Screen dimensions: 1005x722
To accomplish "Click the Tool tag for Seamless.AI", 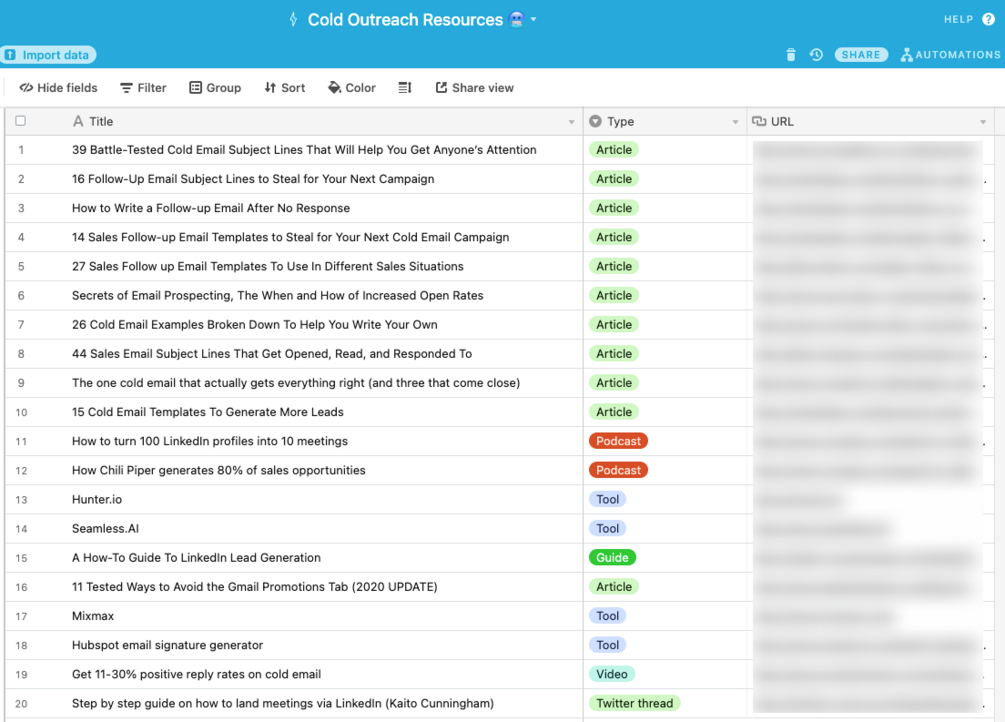I will pyautogui.click(x=607, y=529).
